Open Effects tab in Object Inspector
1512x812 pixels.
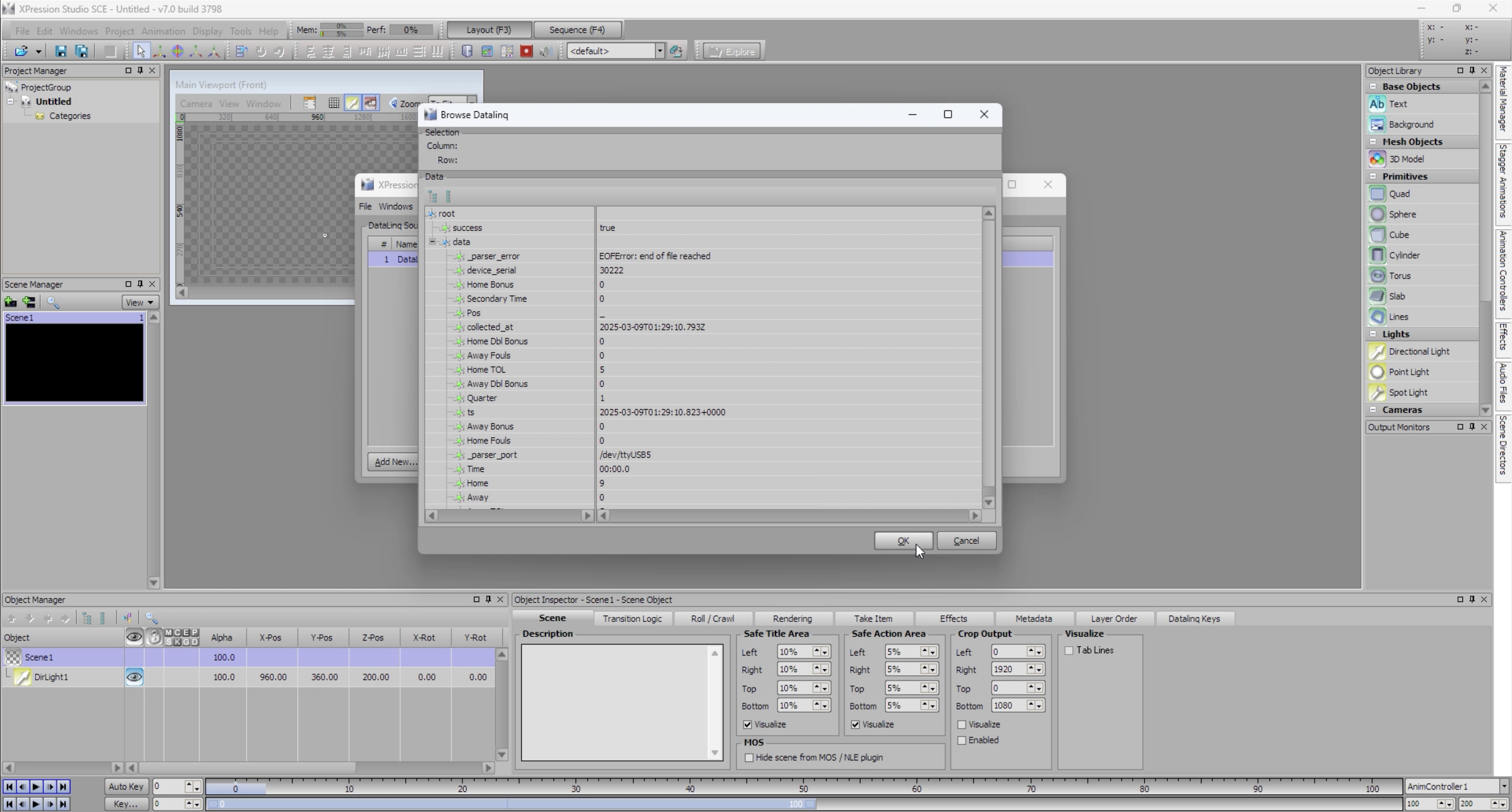pyautogui.click(x=953, y=619)
